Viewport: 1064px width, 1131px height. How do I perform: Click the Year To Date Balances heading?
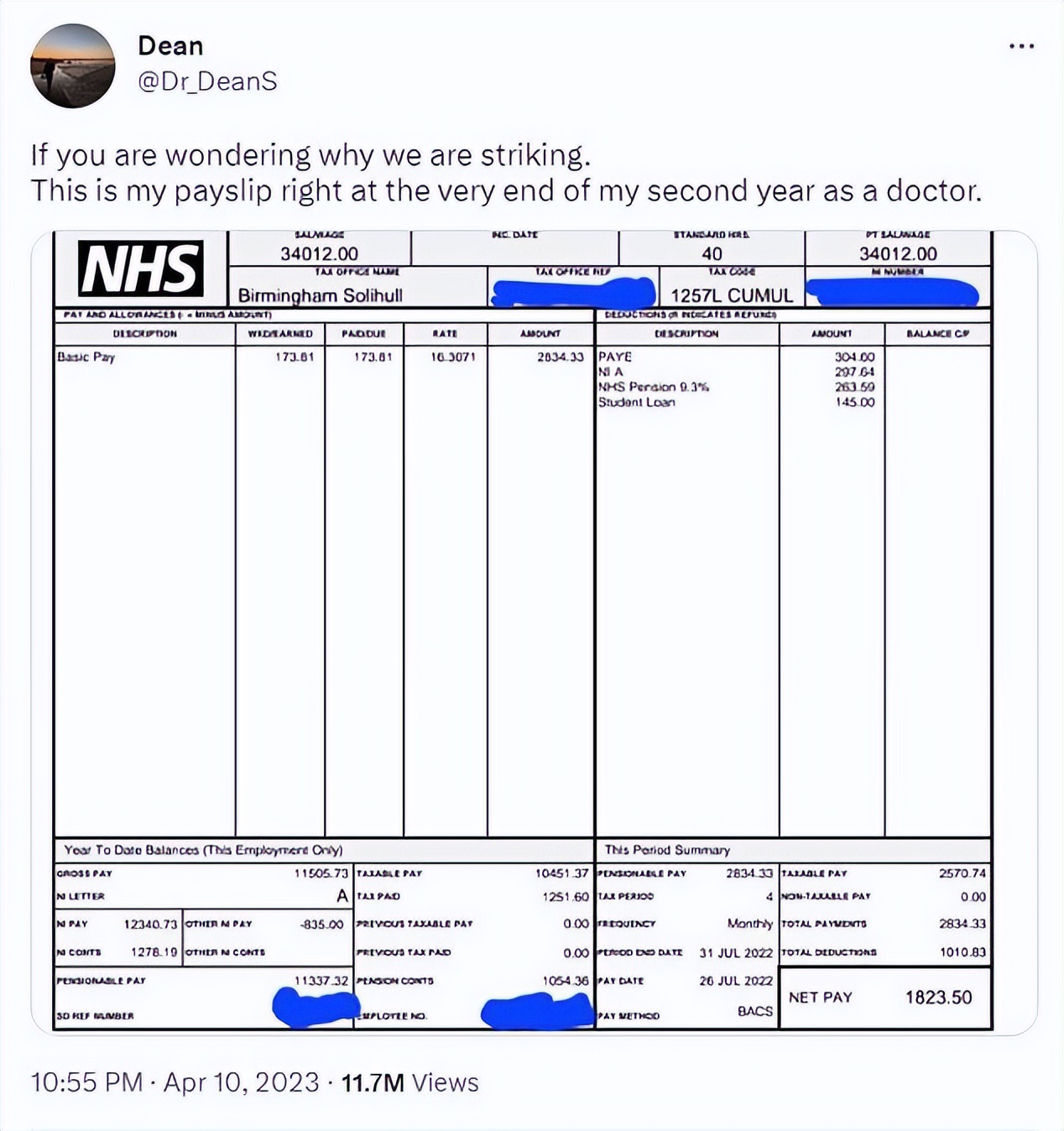point(203,849)
